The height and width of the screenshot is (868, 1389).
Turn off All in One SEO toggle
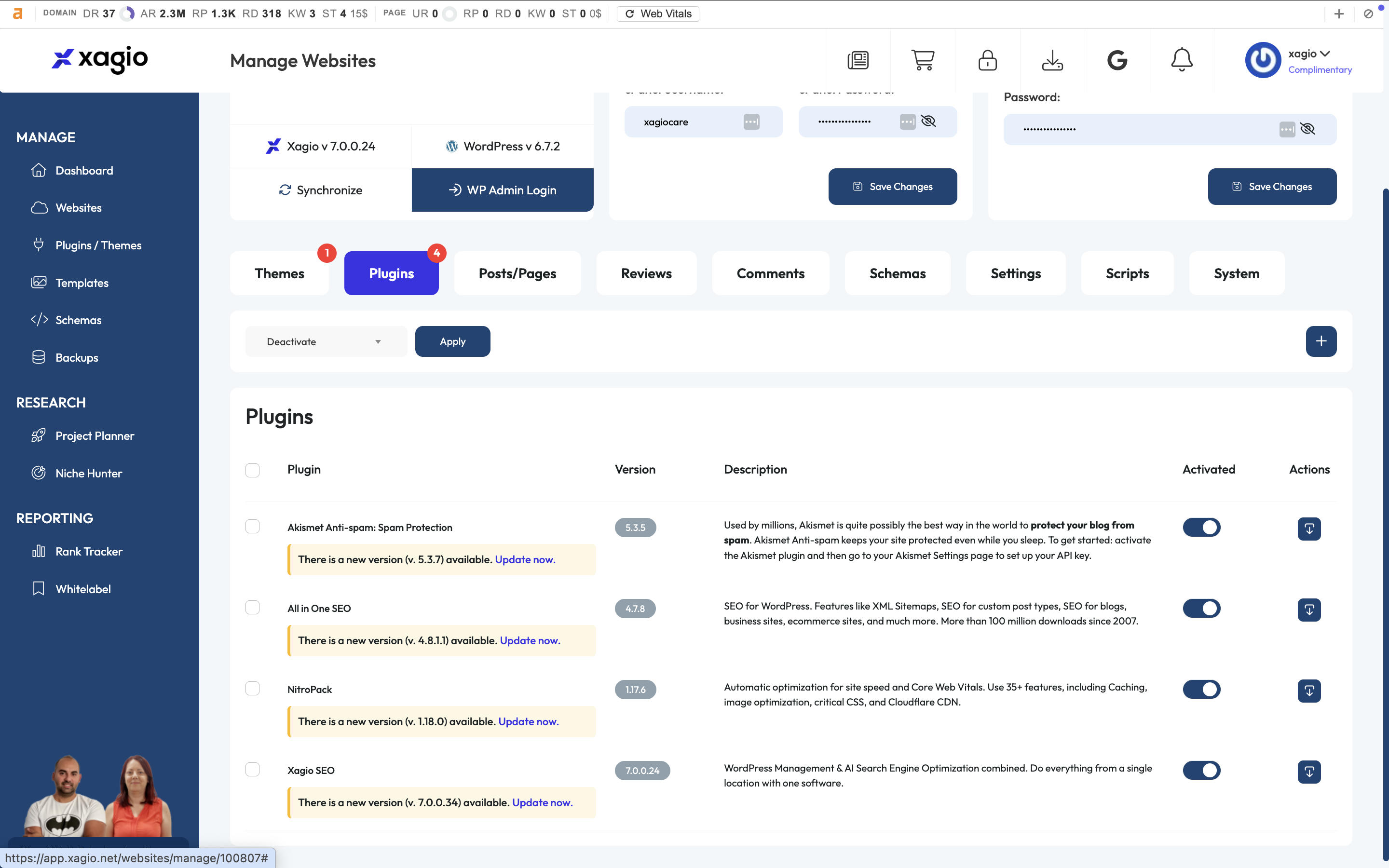click(1201, 609)
